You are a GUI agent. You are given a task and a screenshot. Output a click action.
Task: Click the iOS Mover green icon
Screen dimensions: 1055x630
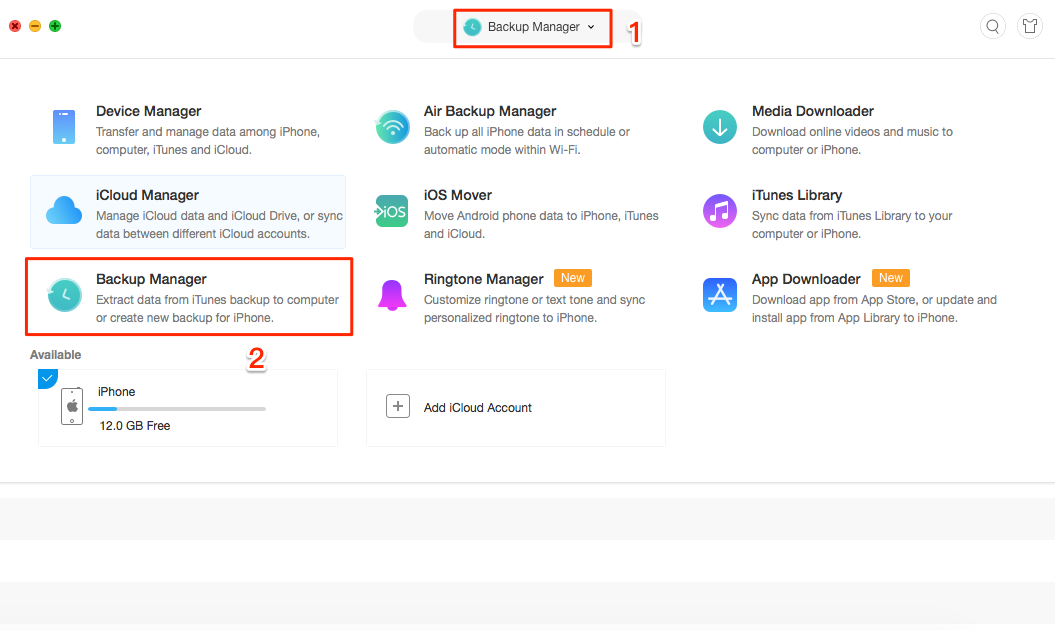point(391,211)
